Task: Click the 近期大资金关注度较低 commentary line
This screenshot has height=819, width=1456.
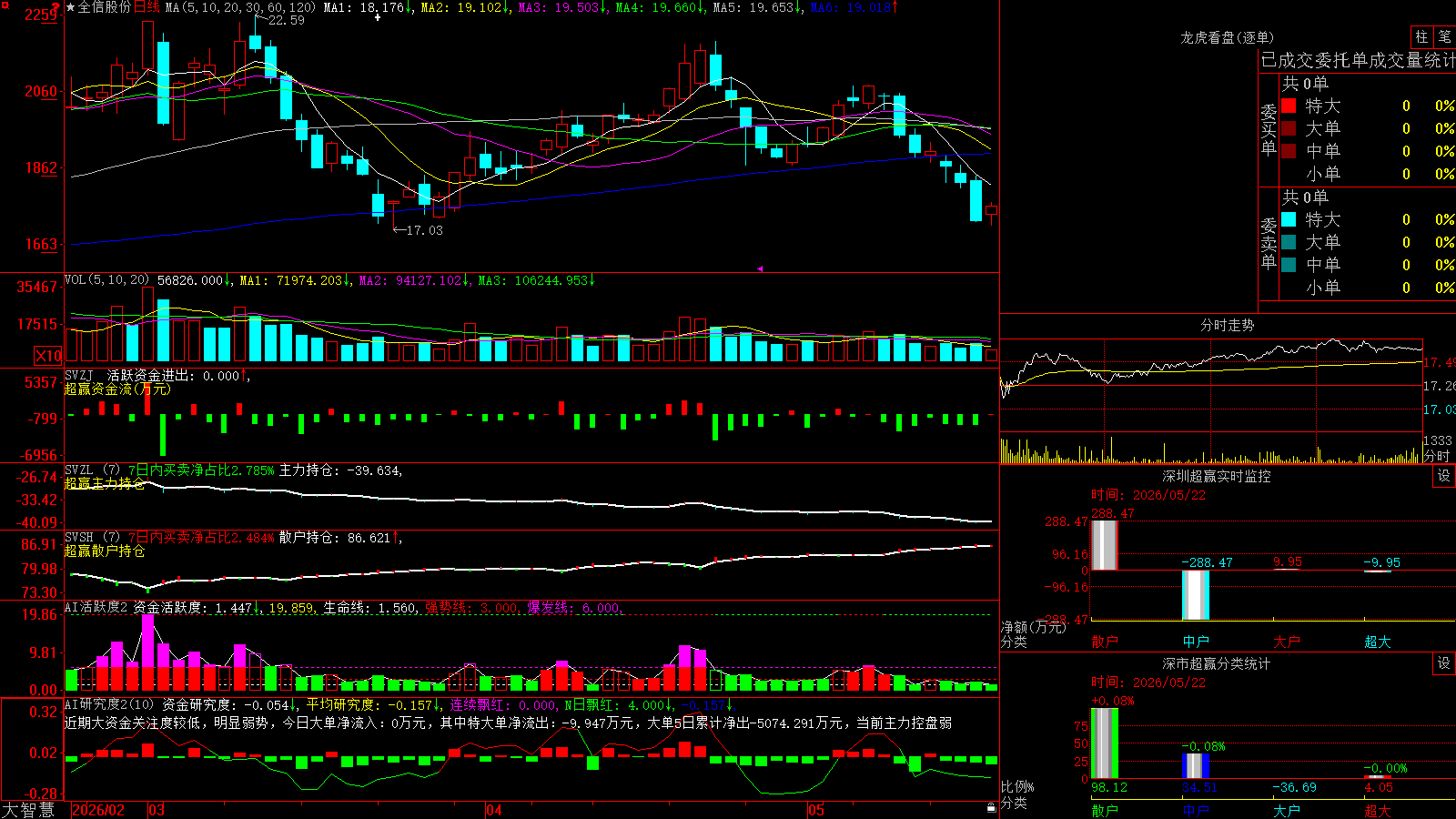Action: [x=509, y=723]
